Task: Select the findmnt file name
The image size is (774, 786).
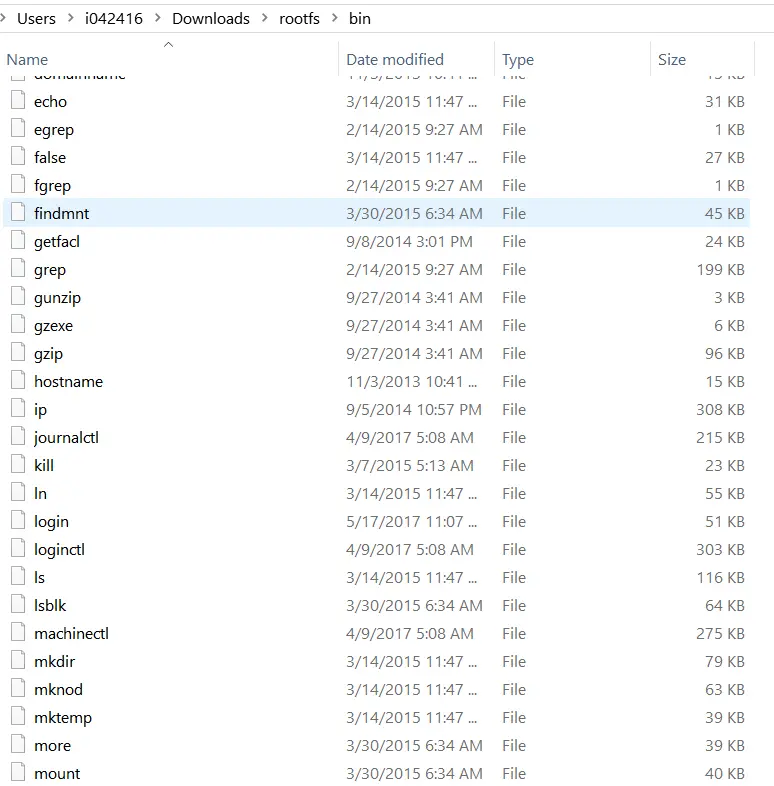Action: [61, 214]
